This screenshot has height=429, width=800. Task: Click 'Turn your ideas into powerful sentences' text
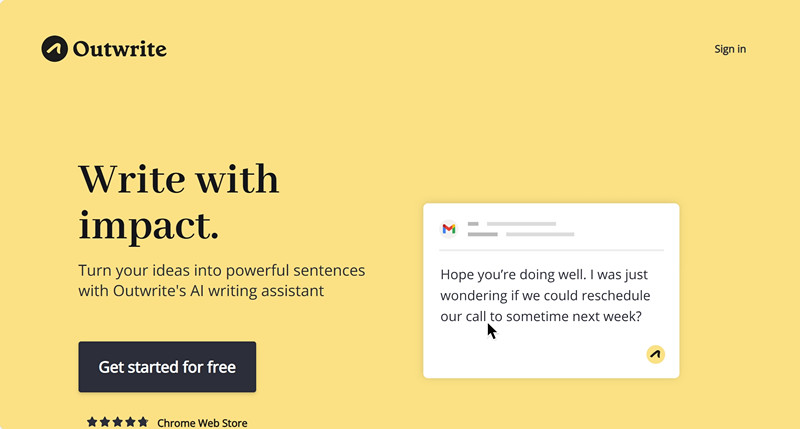point(221,270)
